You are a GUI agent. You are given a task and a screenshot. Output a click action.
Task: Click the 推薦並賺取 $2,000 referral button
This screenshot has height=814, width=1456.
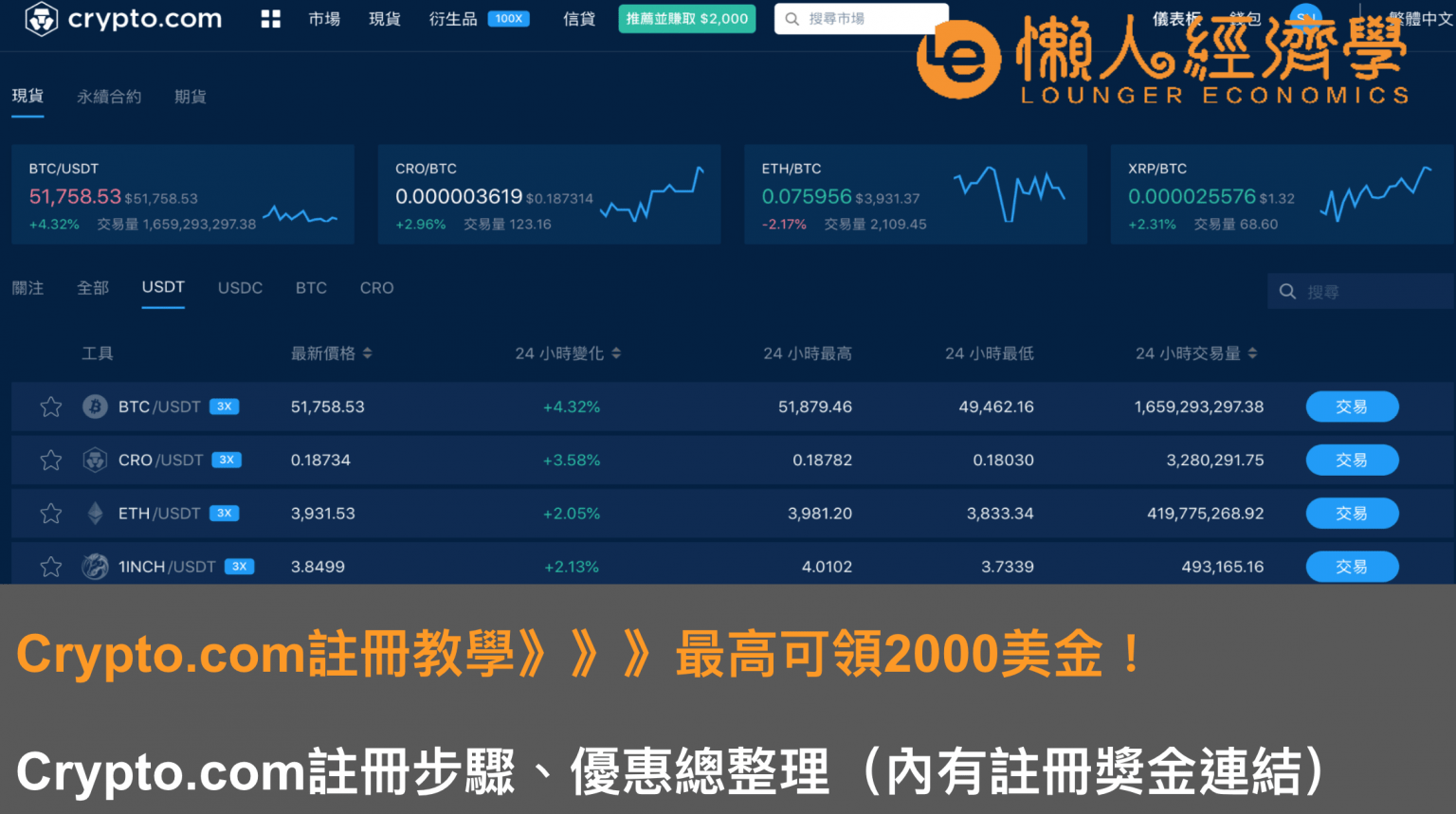(686, 19)
